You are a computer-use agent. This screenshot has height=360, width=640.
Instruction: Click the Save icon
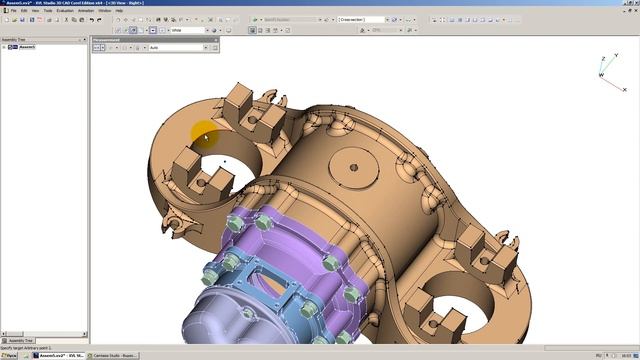click(22, 20)
